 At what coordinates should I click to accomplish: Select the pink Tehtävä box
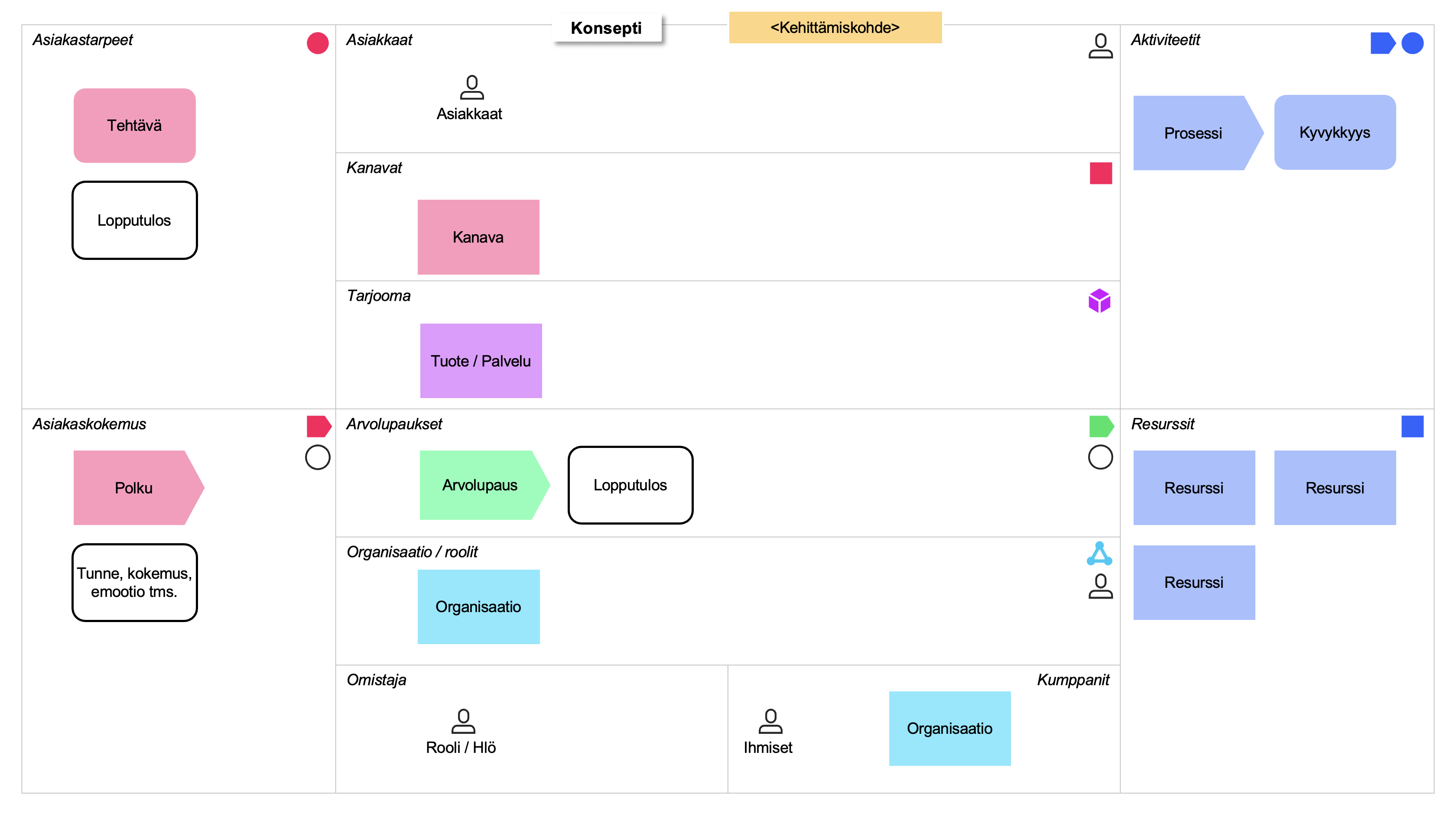[134, 126]
